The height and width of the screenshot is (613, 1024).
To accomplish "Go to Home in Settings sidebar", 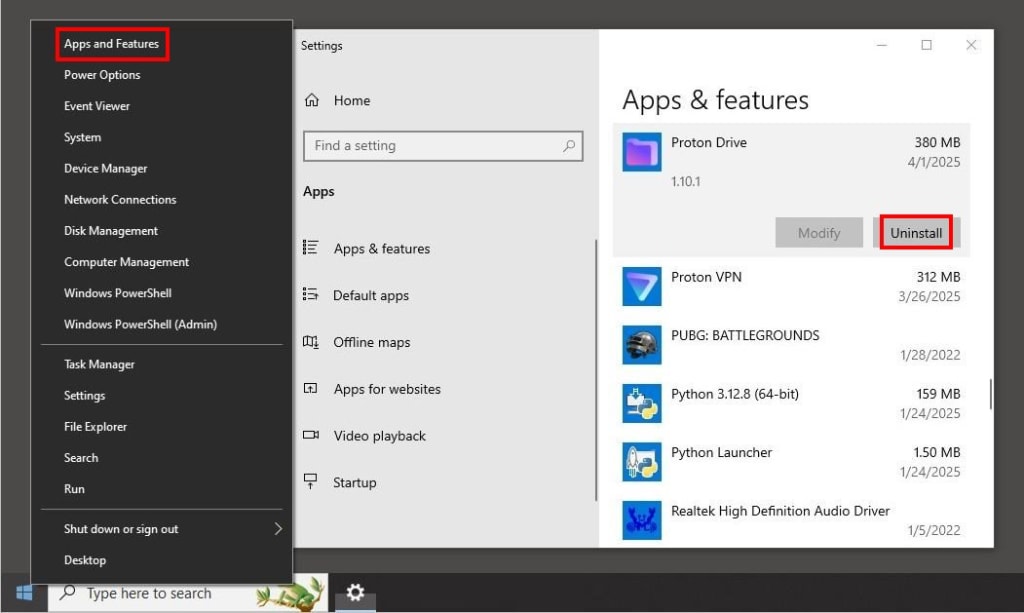I will point(352,101).
